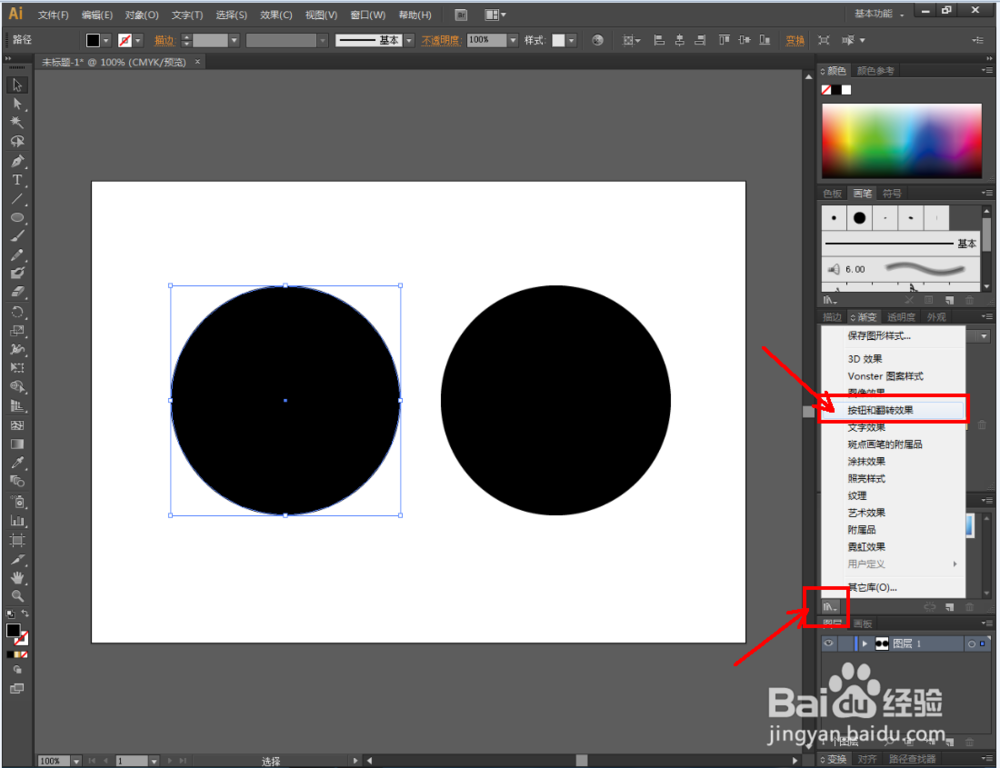Viewport: 1000px width, 768px height.
Task: Choose 3D 效果 from library menu
Action: click(x=893, y=359)
